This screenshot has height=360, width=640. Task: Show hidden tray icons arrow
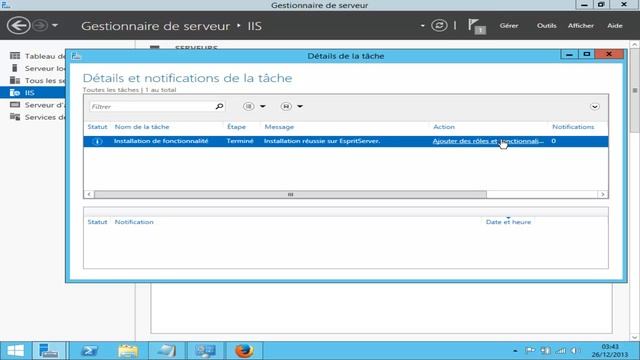515,351
